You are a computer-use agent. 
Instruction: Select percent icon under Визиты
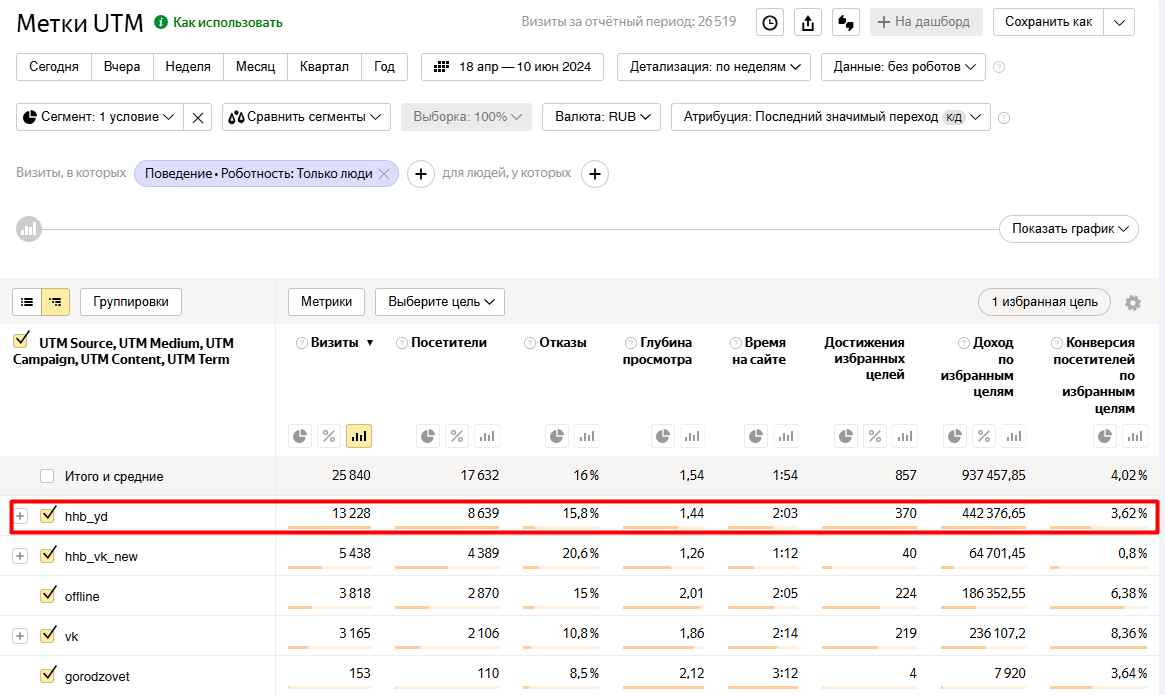point(329,436)
